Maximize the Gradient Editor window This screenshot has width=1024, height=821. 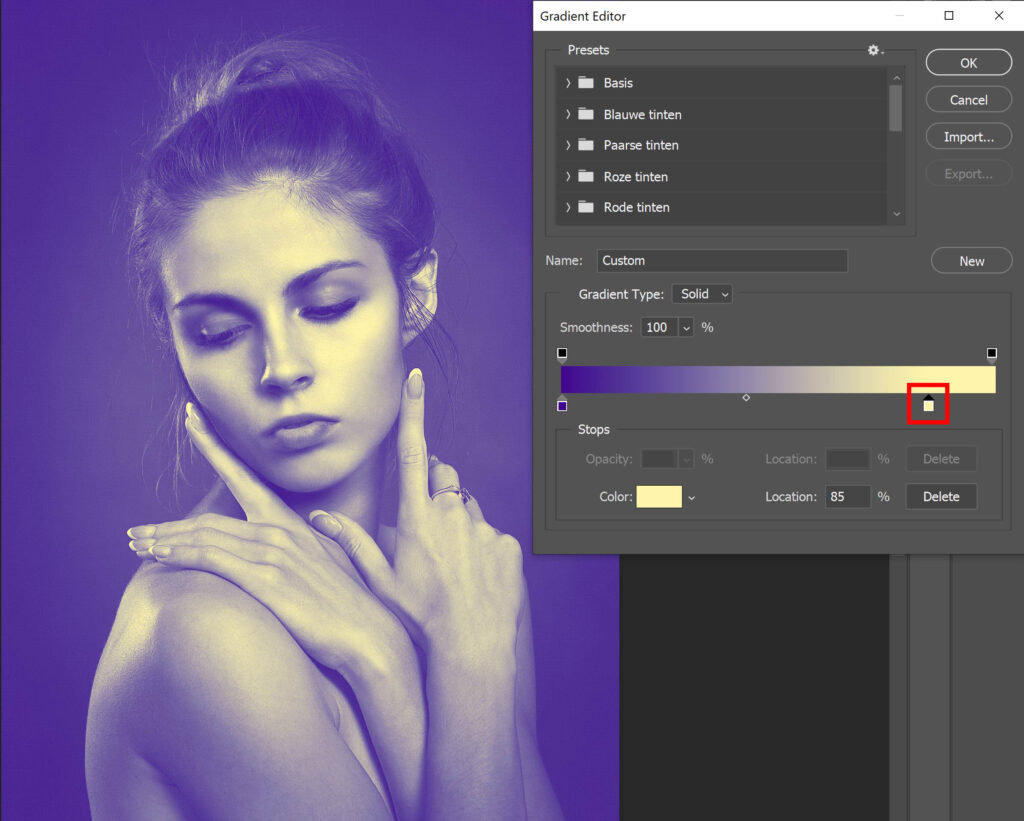pos(949,16)
